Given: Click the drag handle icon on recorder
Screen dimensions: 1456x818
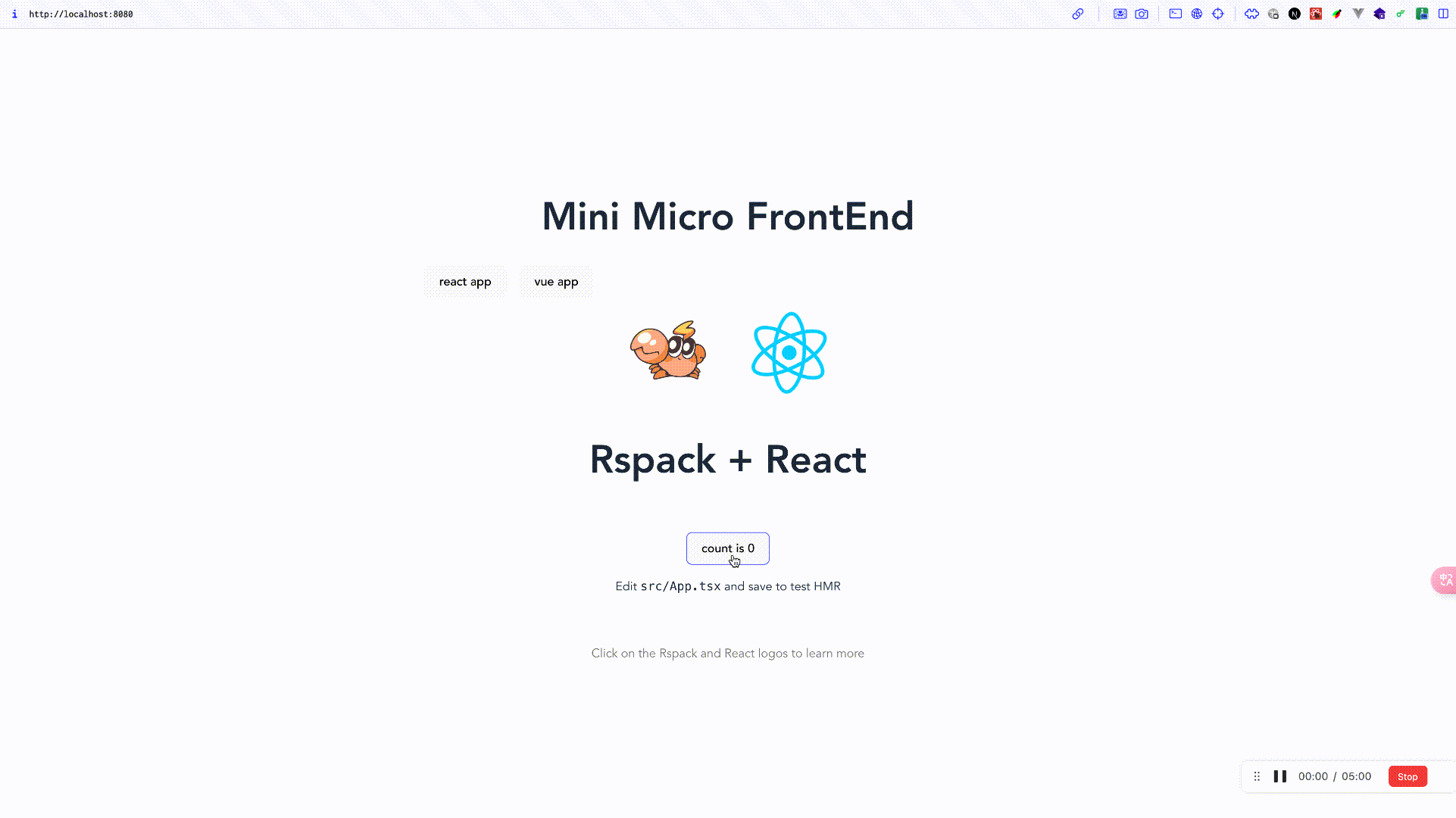Looking at the screenshot, I should pos(1257,775).
